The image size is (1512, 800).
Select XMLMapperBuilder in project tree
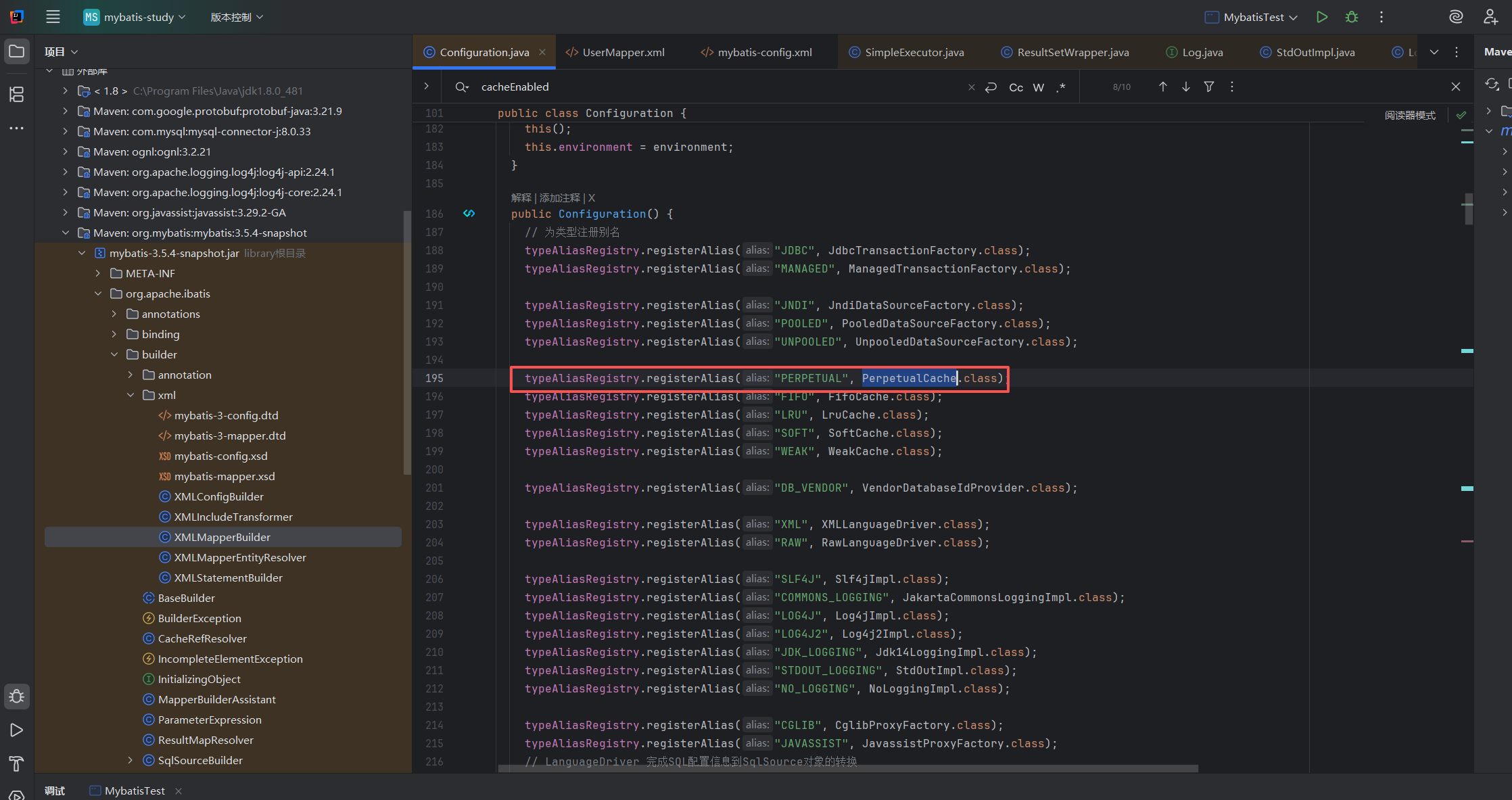[x=222, y=537]
